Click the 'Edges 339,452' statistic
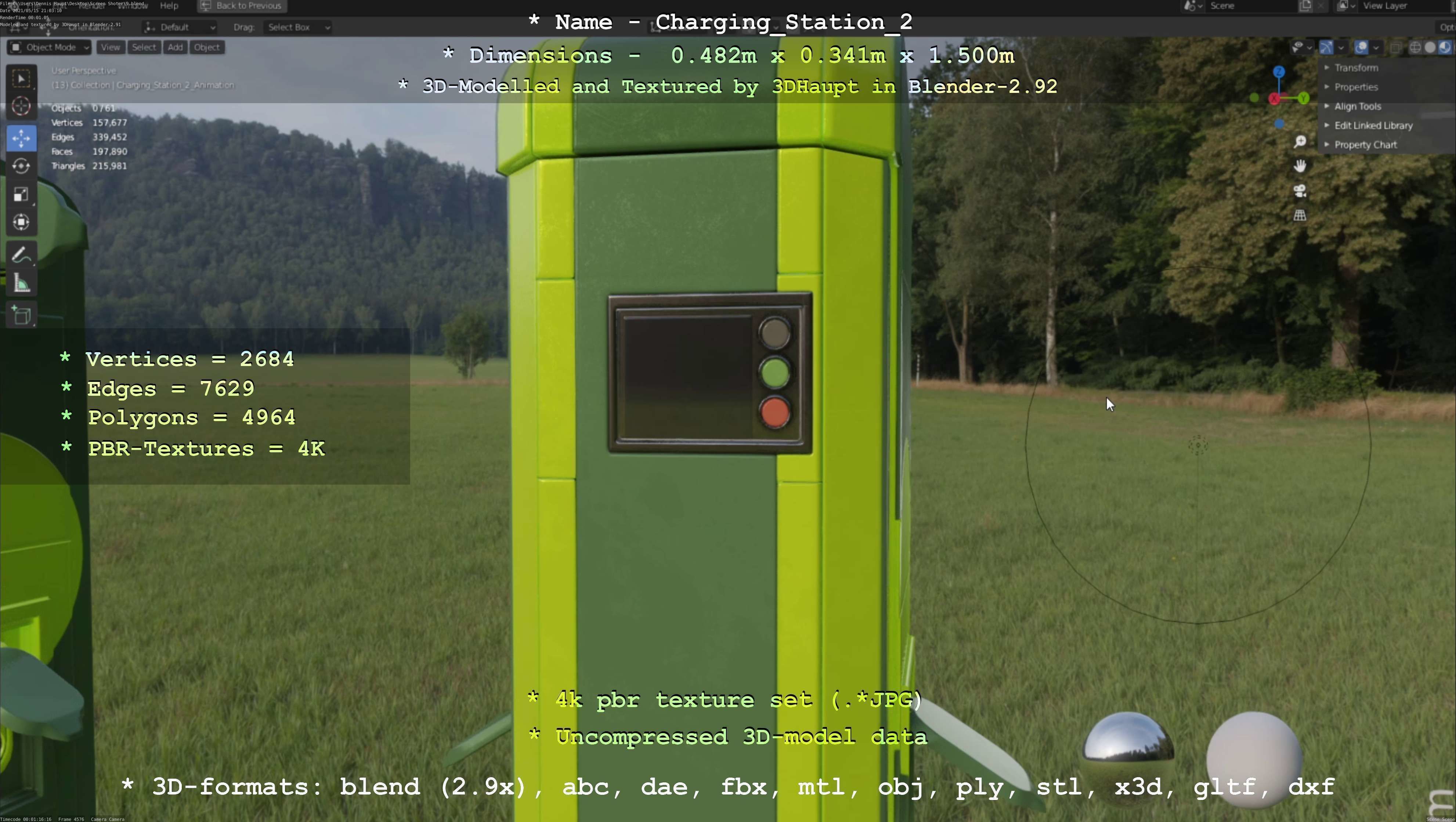This screenshot has width=1456, height=822. 89,137
